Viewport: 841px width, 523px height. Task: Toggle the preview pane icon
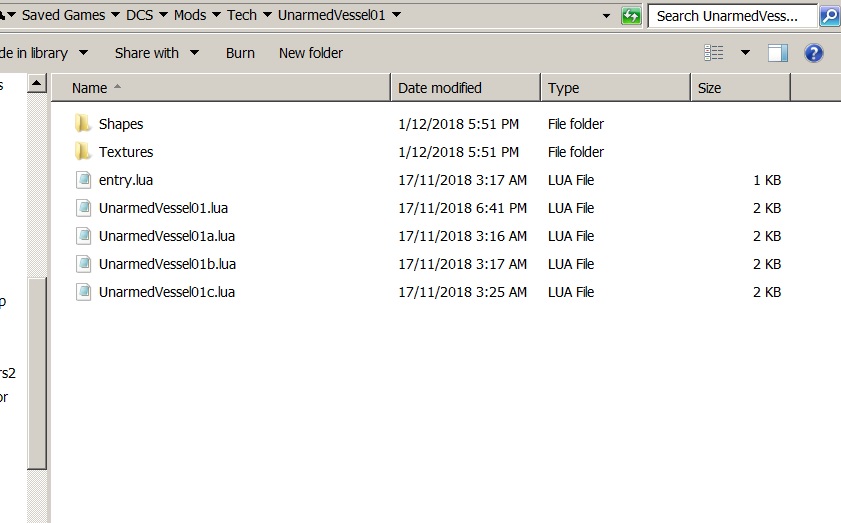click(778, 53)
